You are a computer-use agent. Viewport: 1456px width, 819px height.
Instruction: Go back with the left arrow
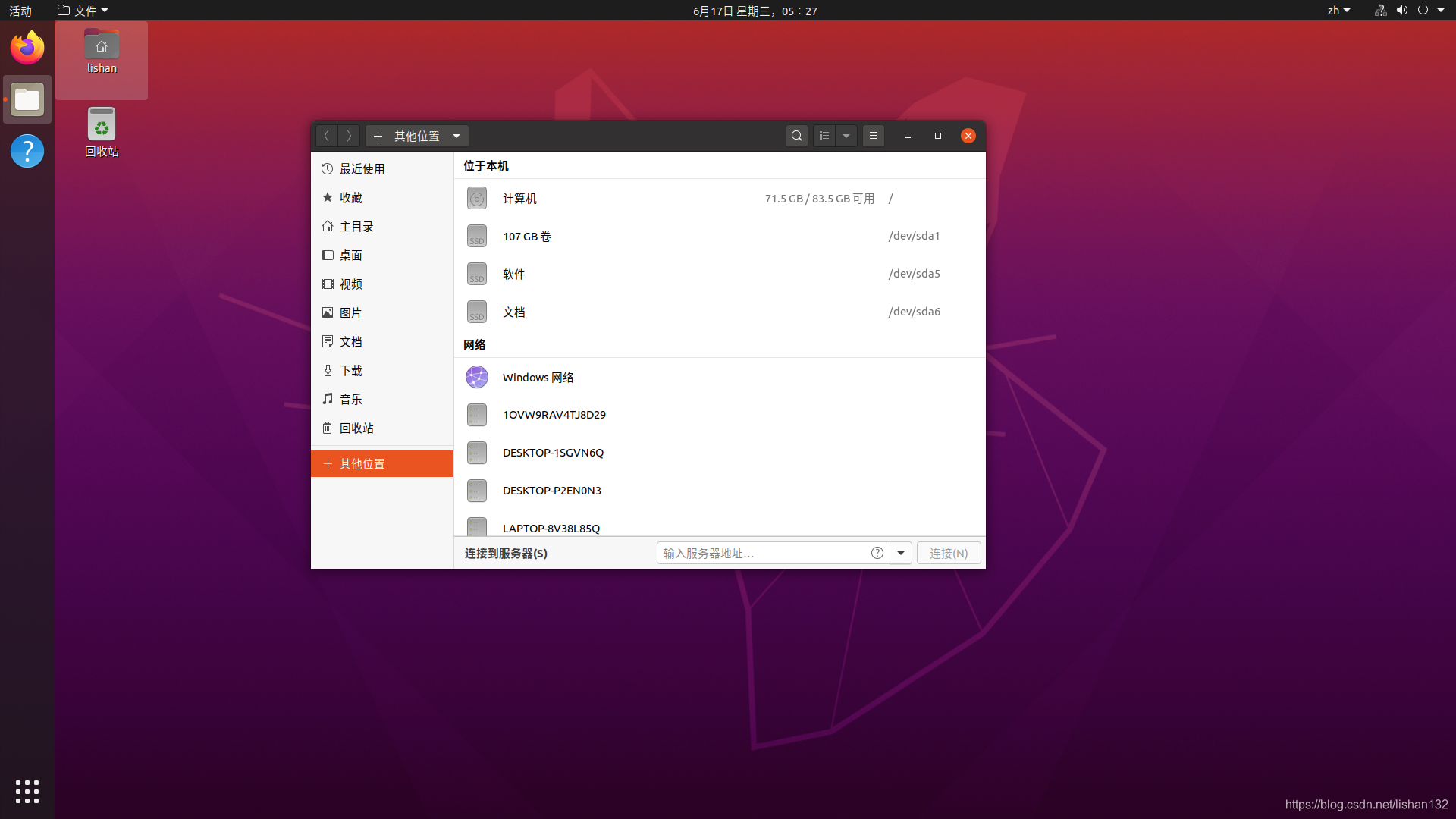(x=327, y=136)
